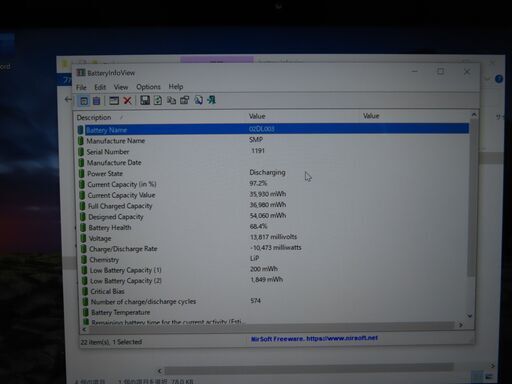Open the View menu
The height and width of the screenshot is (384, 512).
pos(121,87)
